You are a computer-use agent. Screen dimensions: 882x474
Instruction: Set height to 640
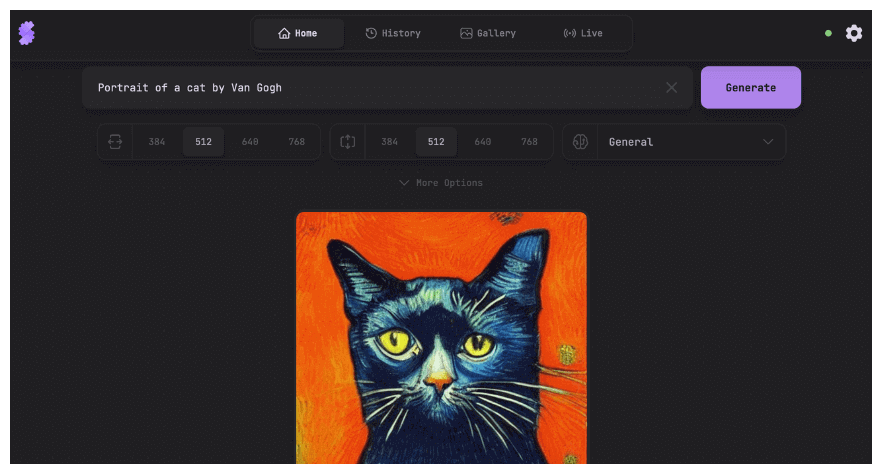[482, 142]
